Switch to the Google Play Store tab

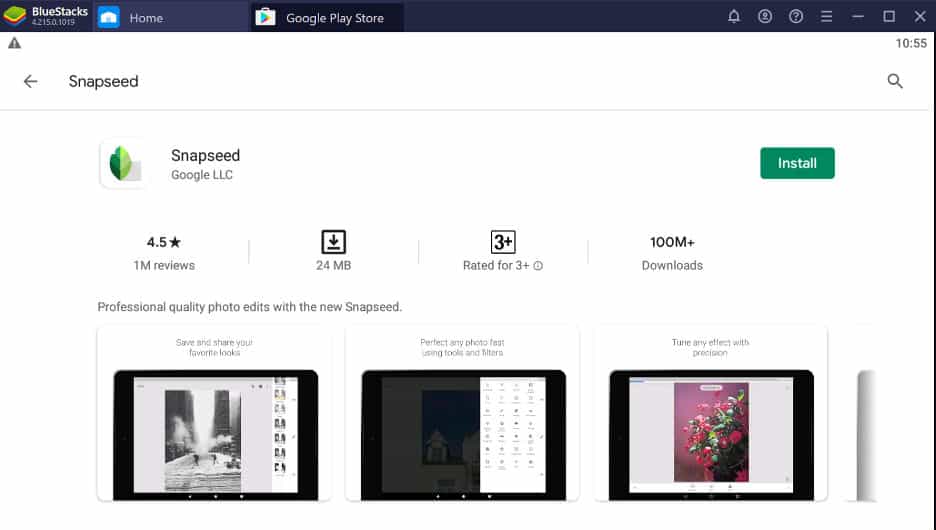click(x=326, y=17)
